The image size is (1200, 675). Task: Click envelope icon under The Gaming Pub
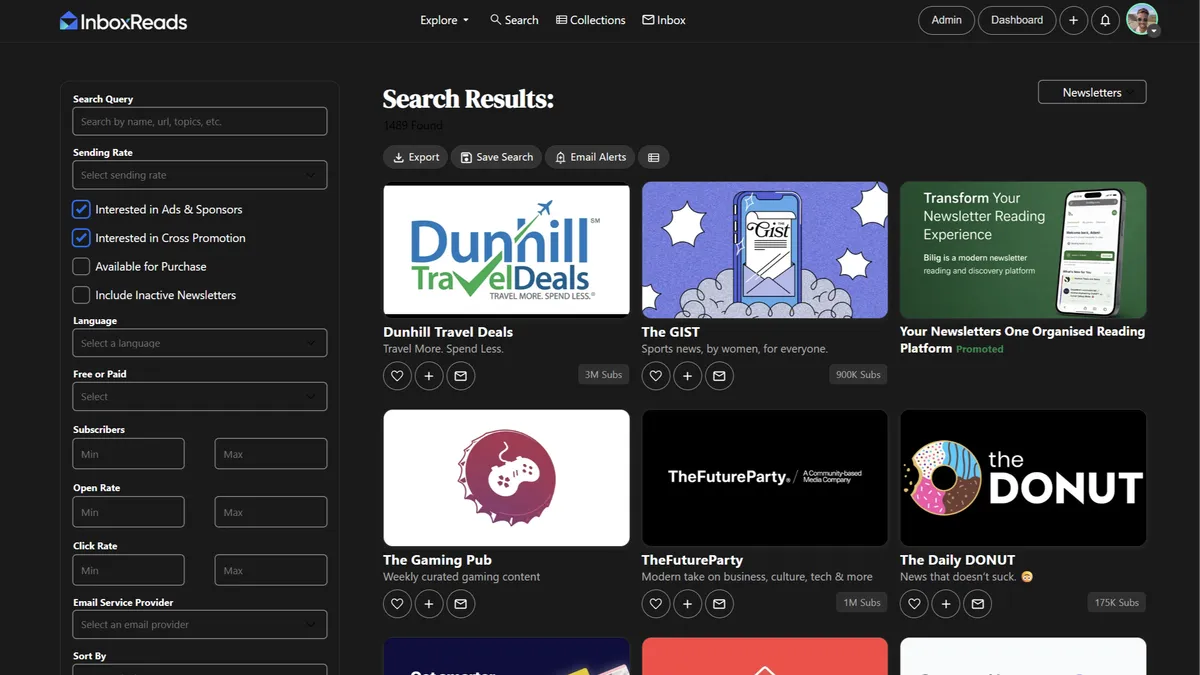coord(461,604)
